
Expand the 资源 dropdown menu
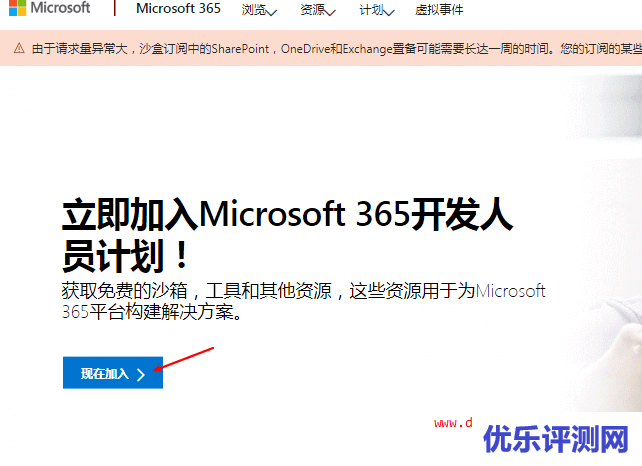(x=318, y=9)
